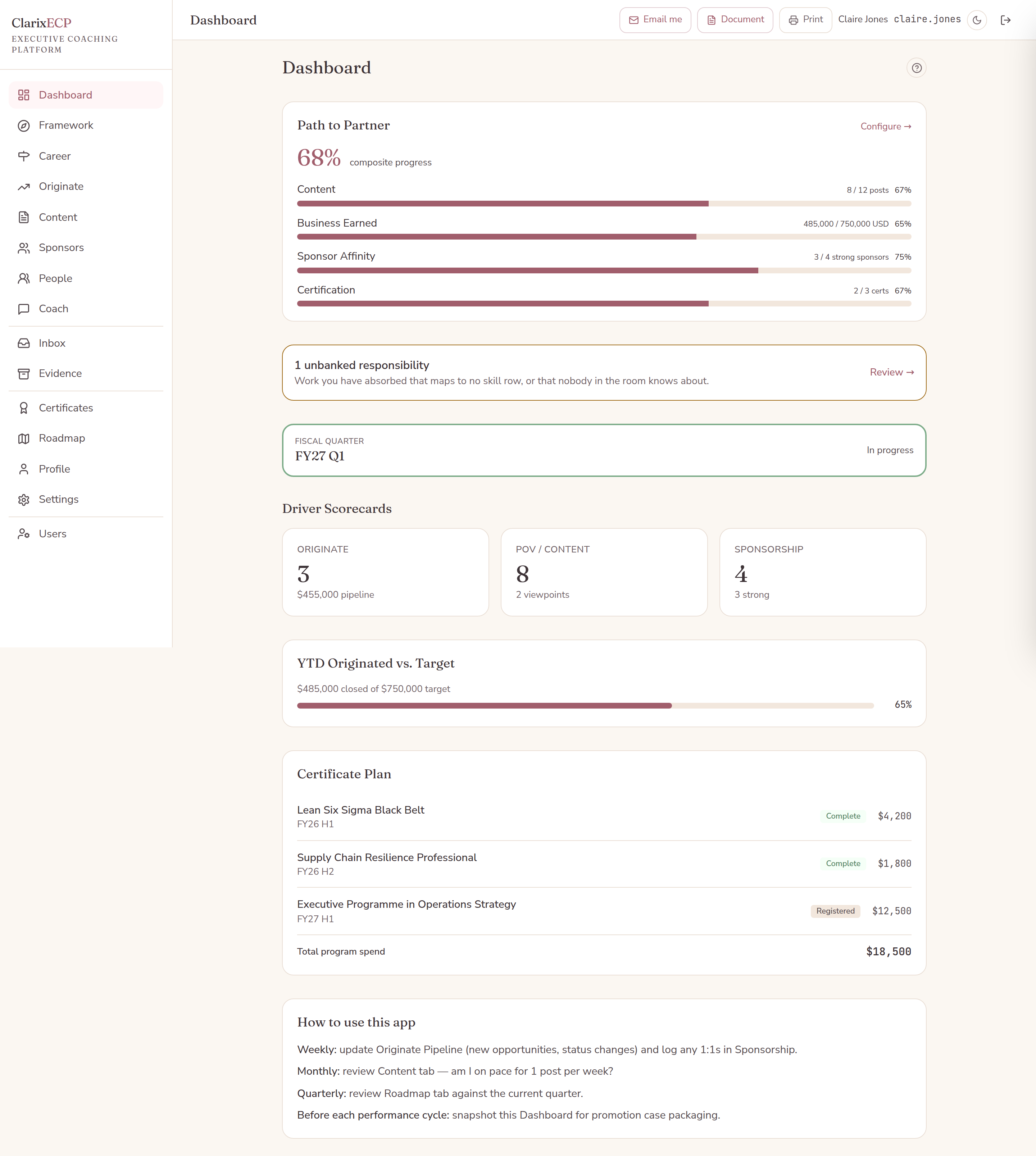Open the Originate scorecard

click(385, 572)
